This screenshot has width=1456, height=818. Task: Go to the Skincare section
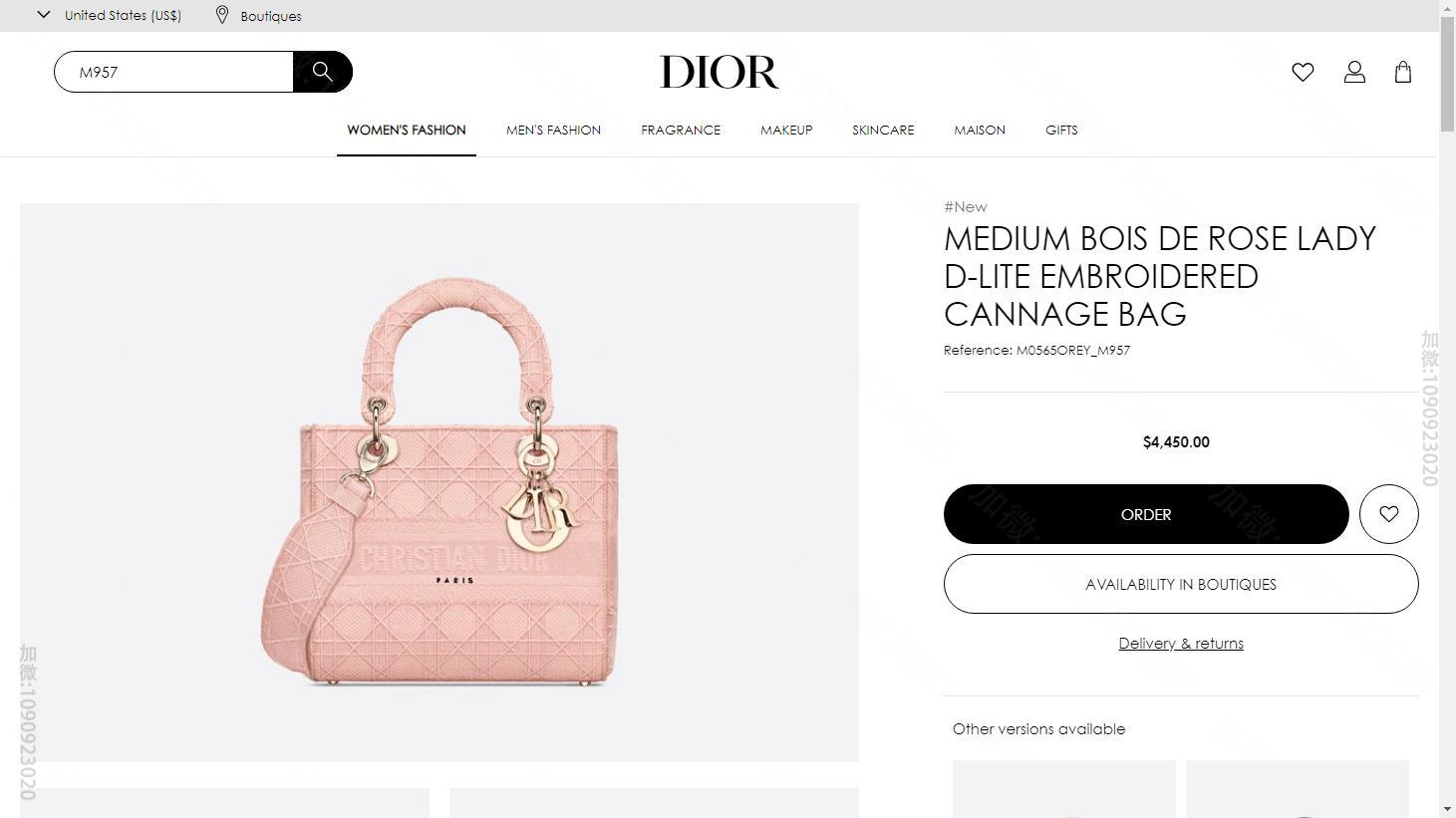tap(883, 130)
